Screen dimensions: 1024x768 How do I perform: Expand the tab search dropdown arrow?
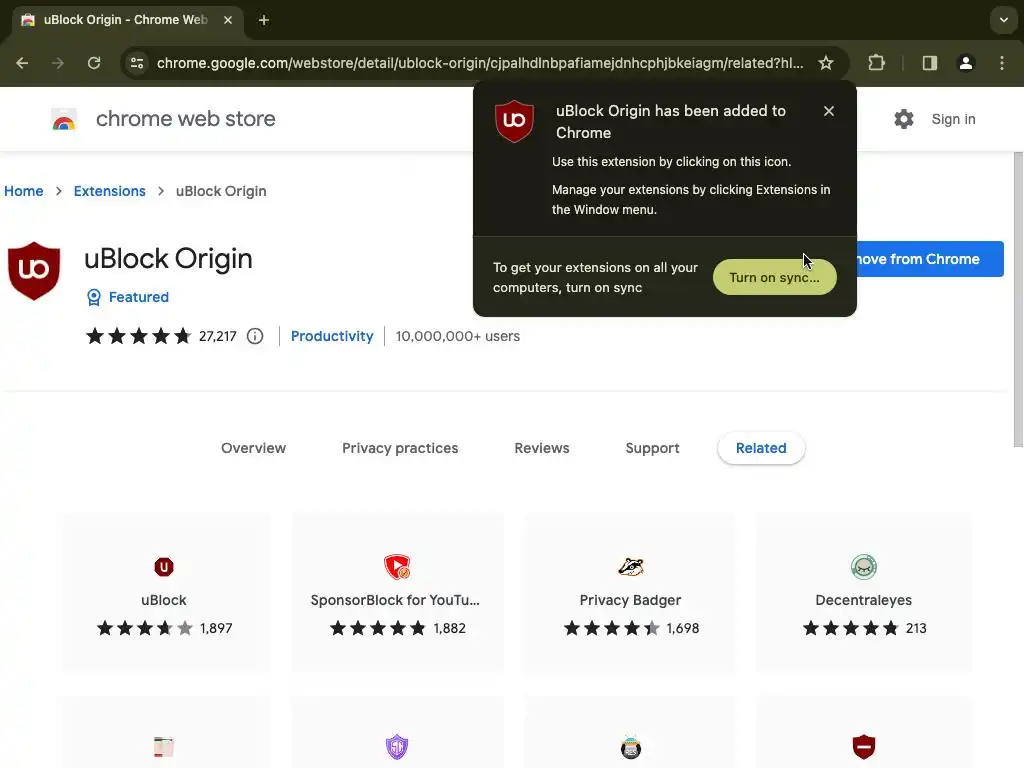coord(1004,20)
